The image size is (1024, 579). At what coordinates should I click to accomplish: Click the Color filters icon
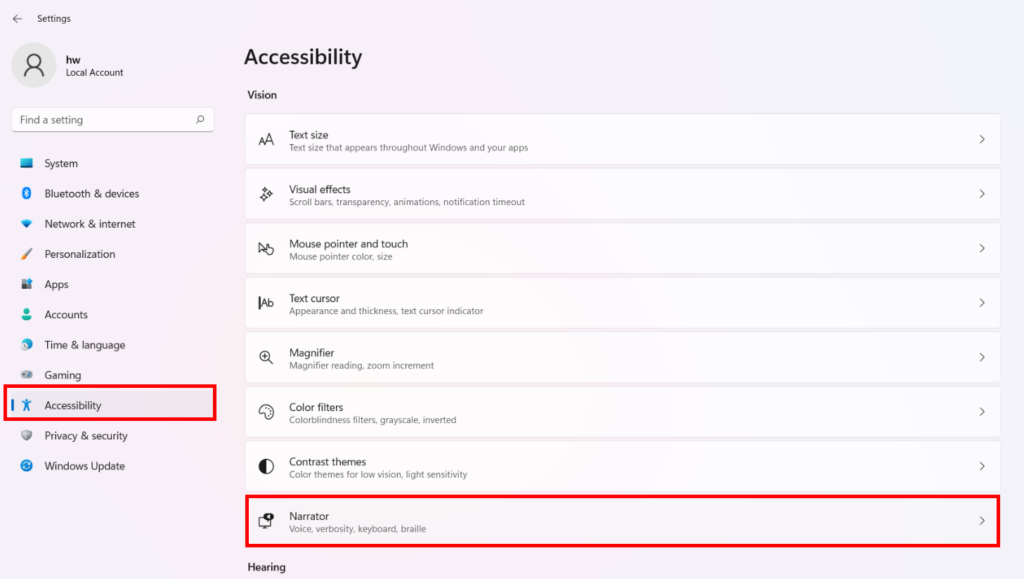pos(267,411)
